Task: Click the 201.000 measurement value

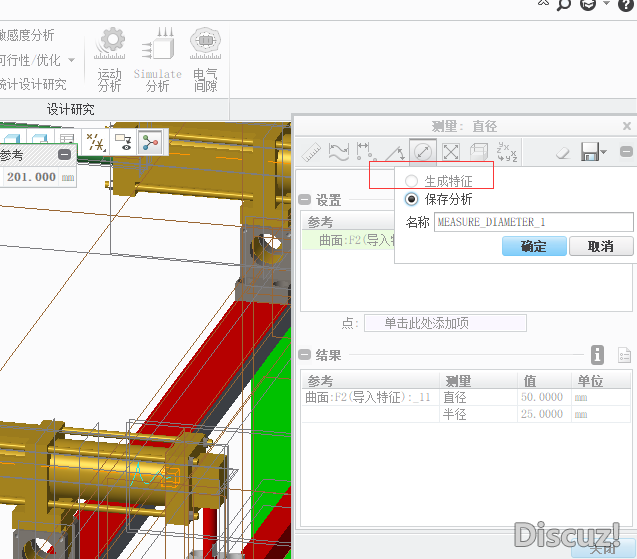Action: tap(31, 177)
